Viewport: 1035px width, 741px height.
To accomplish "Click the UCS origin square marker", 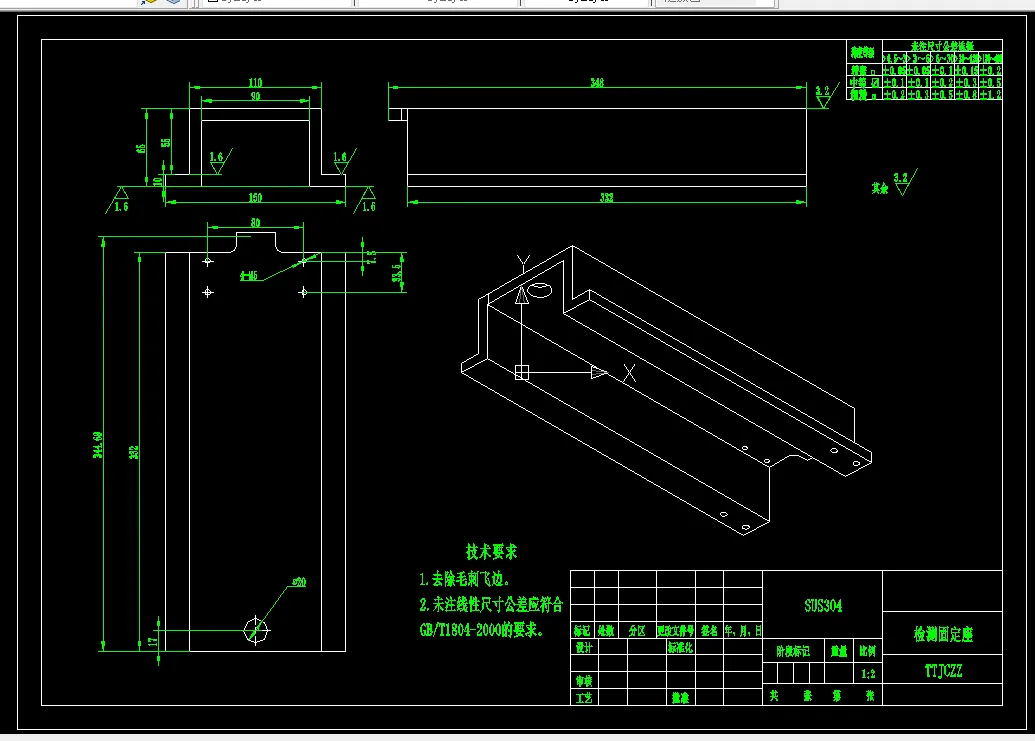I will (521, 373).
